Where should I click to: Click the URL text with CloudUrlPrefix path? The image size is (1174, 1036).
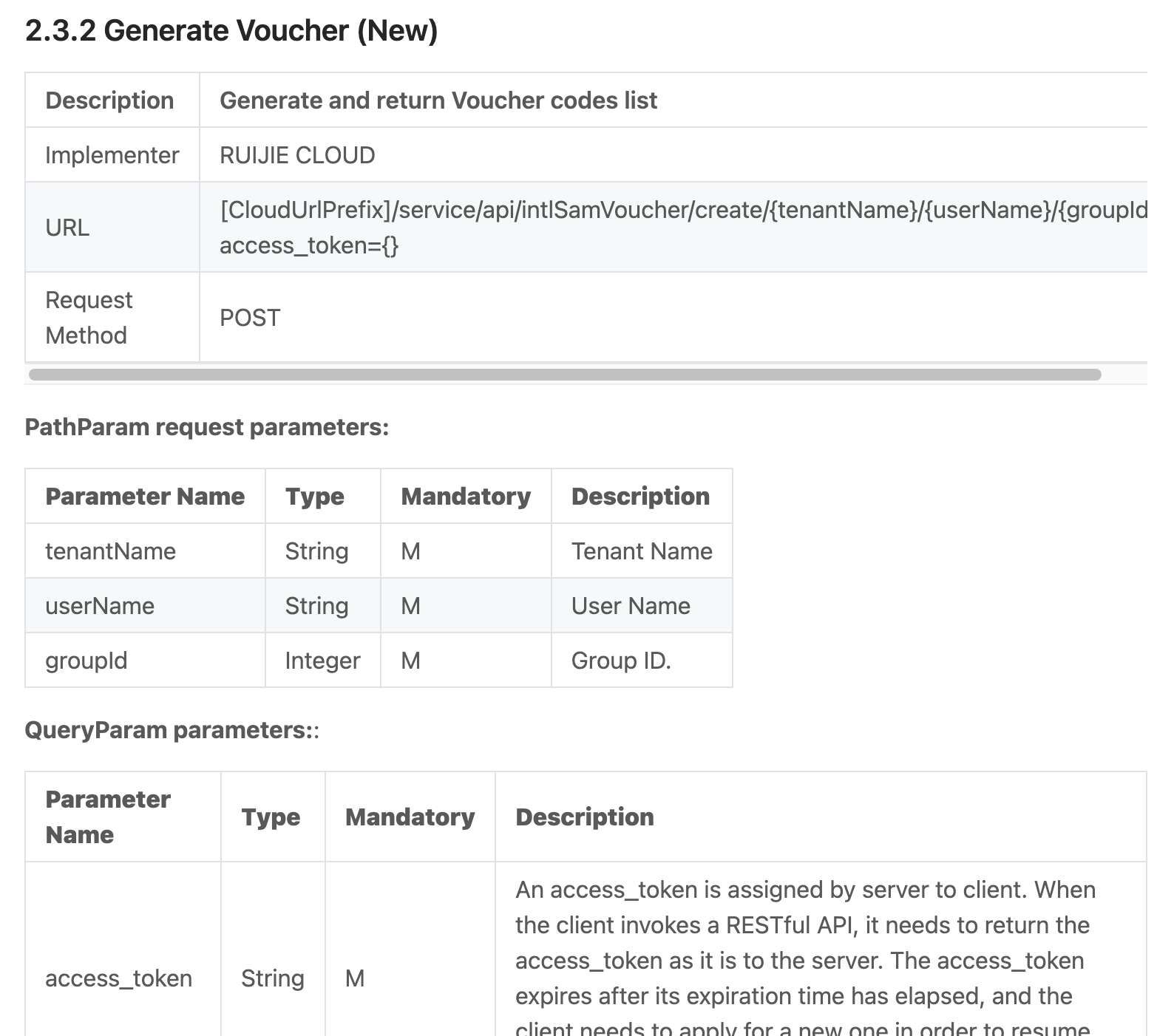684,210
